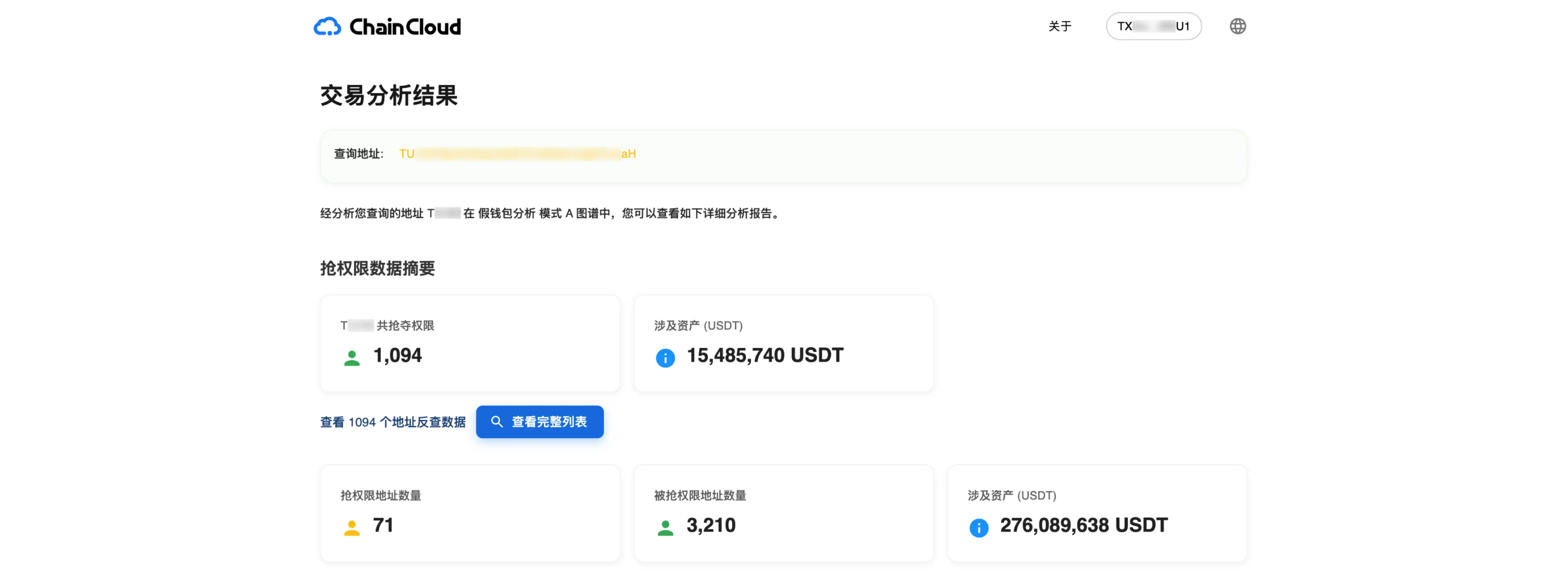The height and width of the screenshot is (577, 1568).
Task: Select the 共抢夺权限 stat card
Action: (470, 343)
